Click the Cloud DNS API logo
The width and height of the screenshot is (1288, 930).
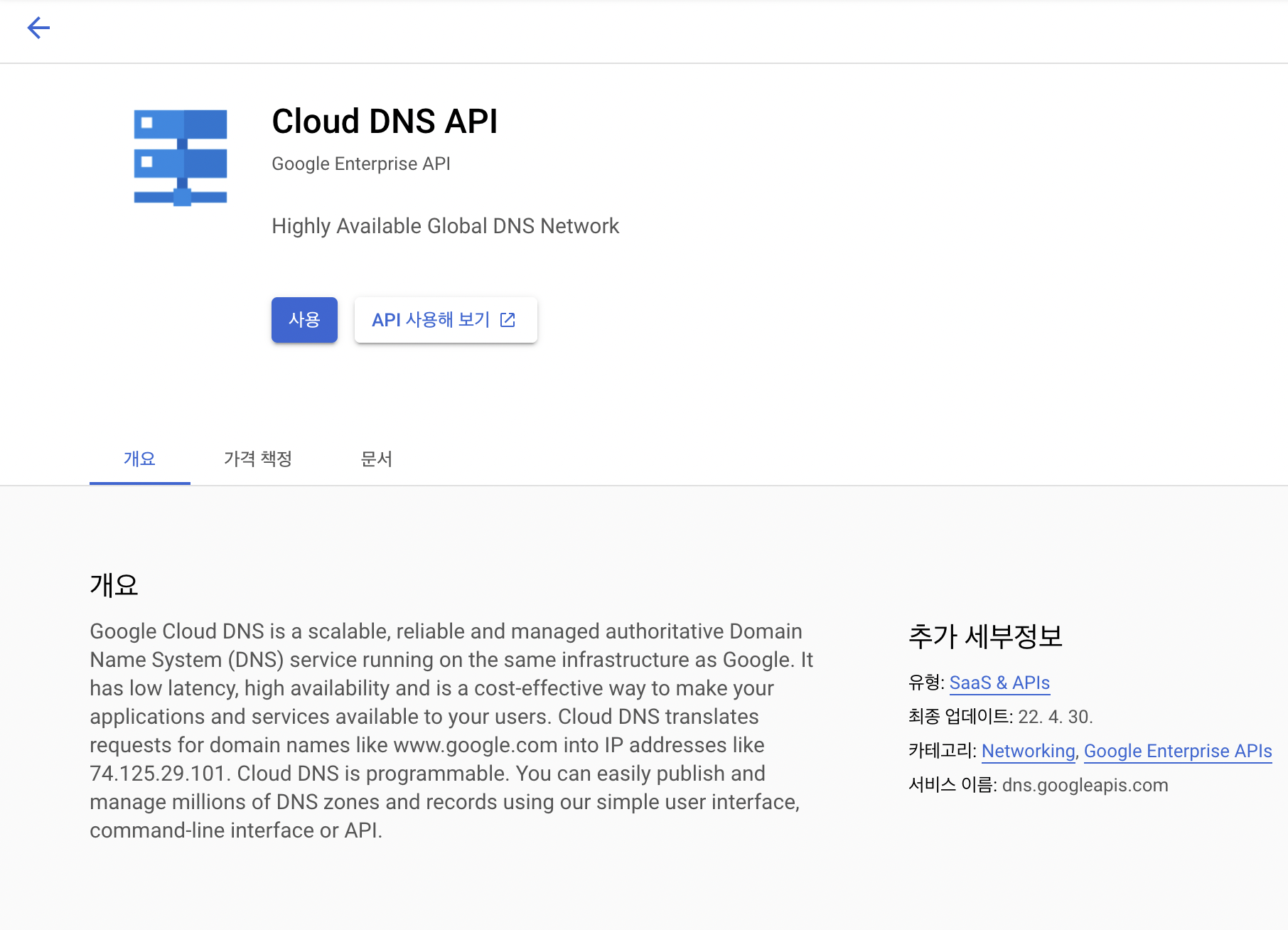(181, 158)
